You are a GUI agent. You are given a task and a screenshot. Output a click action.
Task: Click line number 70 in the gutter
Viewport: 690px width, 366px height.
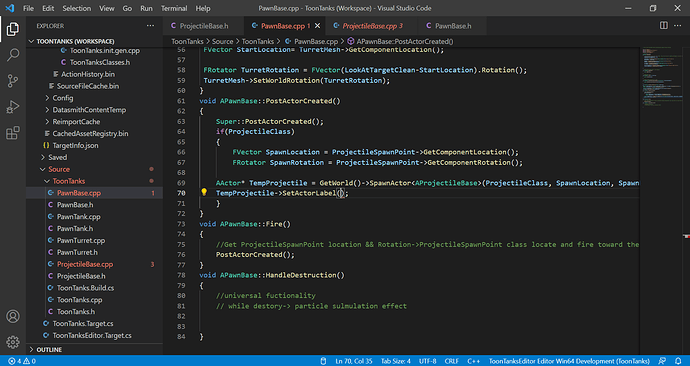coord(181,193)
